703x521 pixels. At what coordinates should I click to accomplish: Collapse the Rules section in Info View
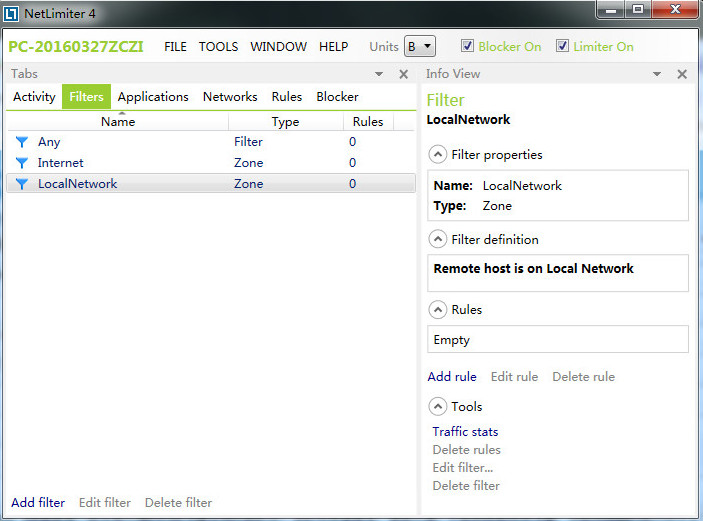pyautogui.click(x=438, y=310)
